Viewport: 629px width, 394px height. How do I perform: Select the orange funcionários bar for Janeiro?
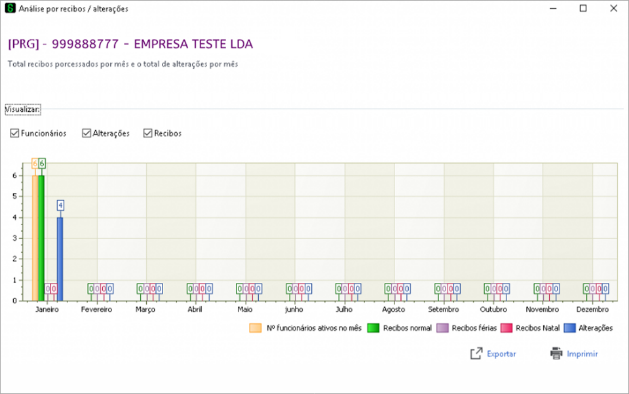pos(35,238)
